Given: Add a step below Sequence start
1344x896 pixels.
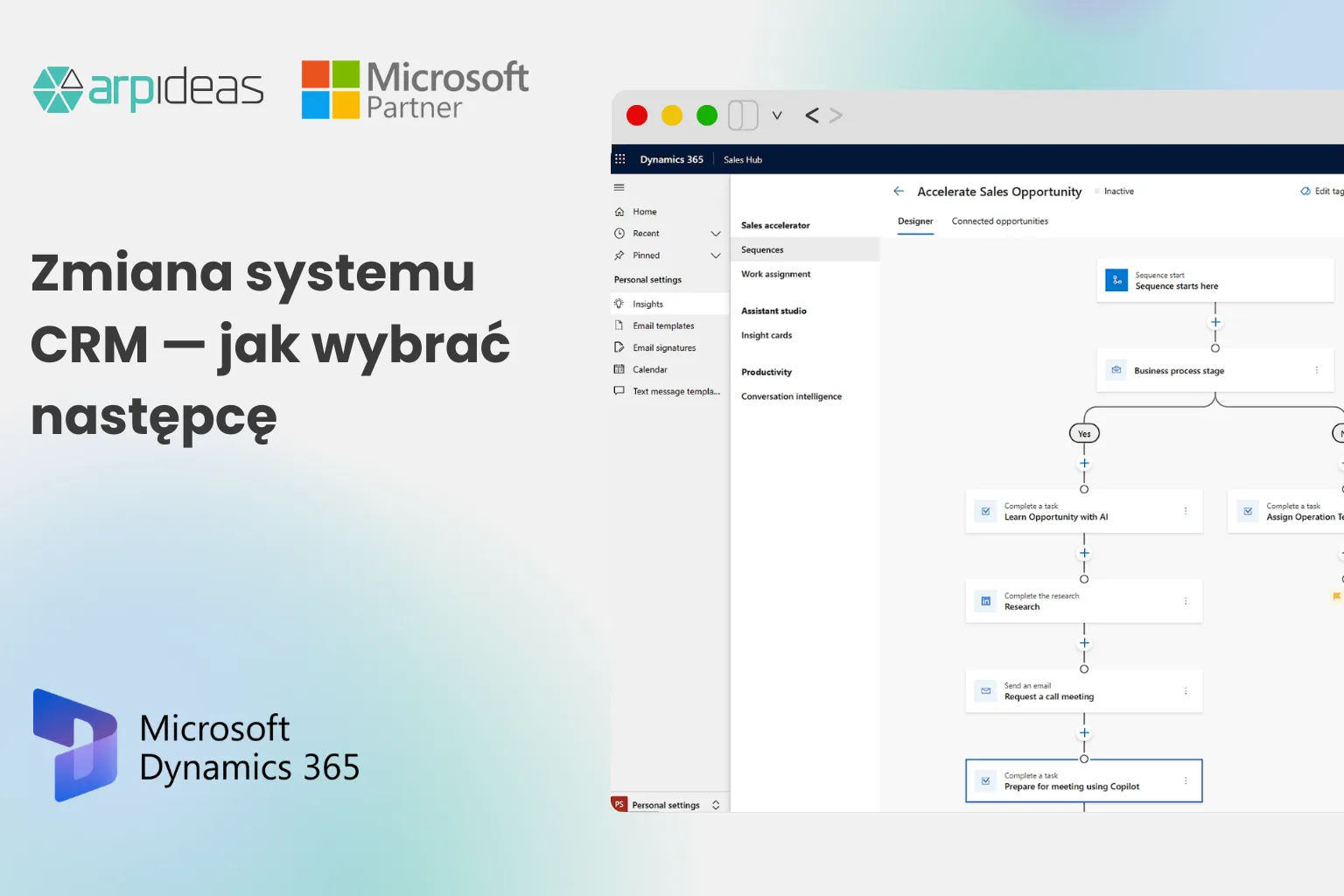Looking at the screenshot, I should pyautogui.click(x=1215, y=322).
